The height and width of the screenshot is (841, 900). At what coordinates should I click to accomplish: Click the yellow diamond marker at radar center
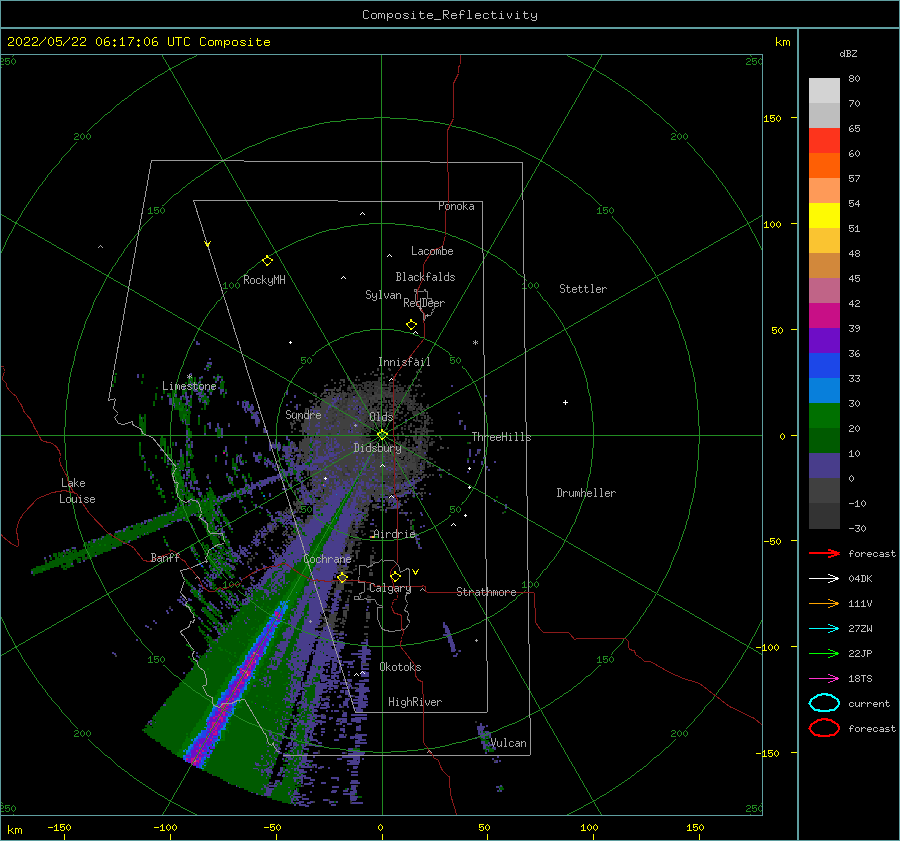[382, 435]
